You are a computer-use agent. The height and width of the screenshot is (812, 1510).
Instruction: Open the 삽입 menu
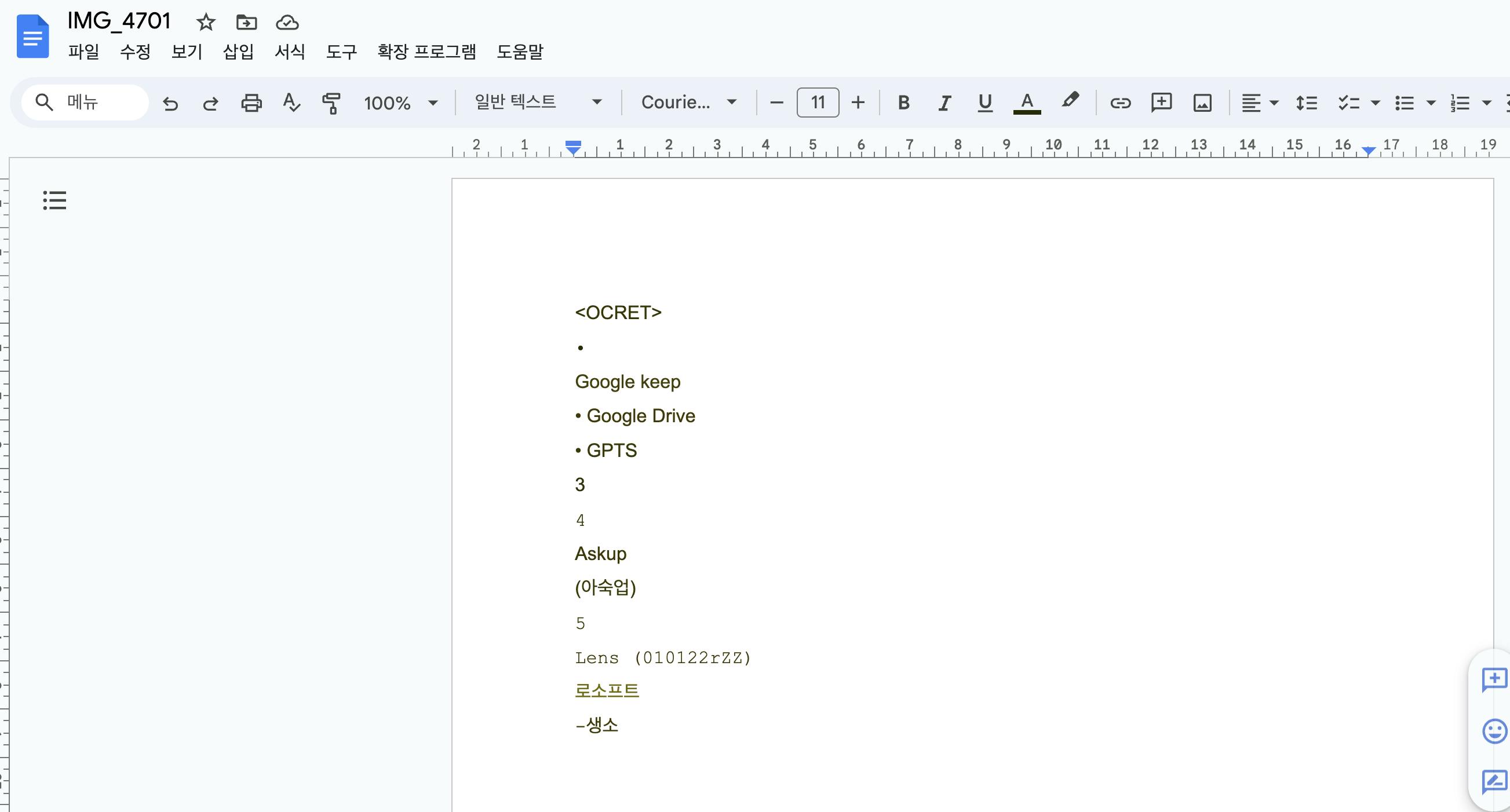pos(238,52)
